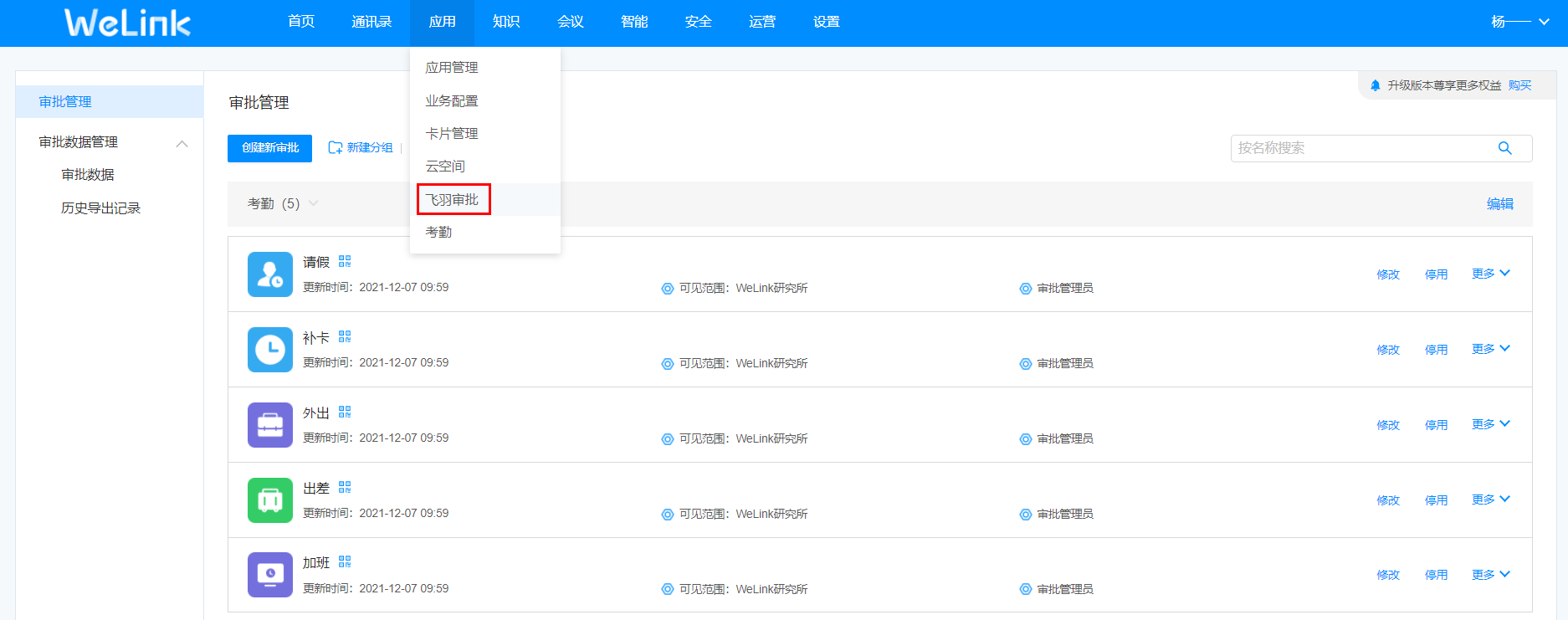
Task: Choose 业务配置 in the 应用 menu
Action: [452, 101]
